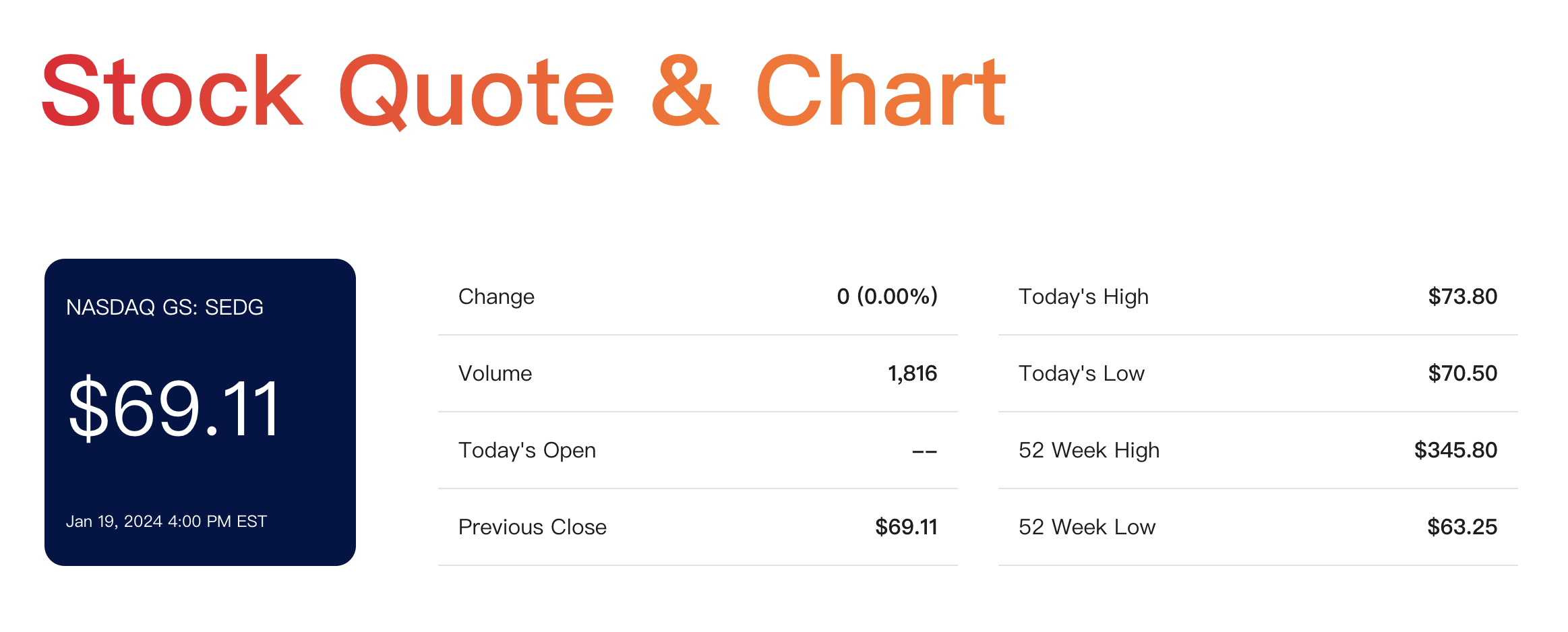Click the $345.80 52 Week High value

click(x=1455, y=450)
